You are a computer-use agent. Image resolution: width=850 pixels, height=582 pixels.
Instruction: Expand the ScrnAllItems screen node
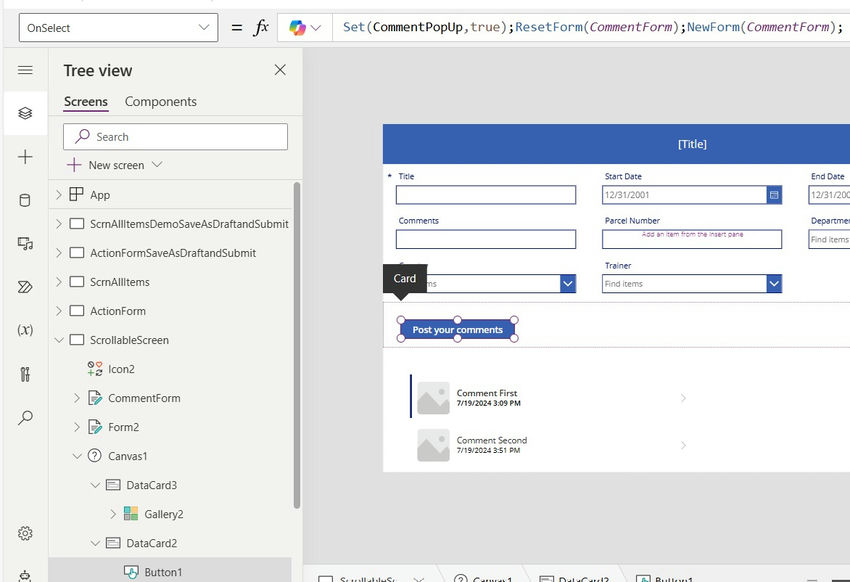tap(59, 282)
